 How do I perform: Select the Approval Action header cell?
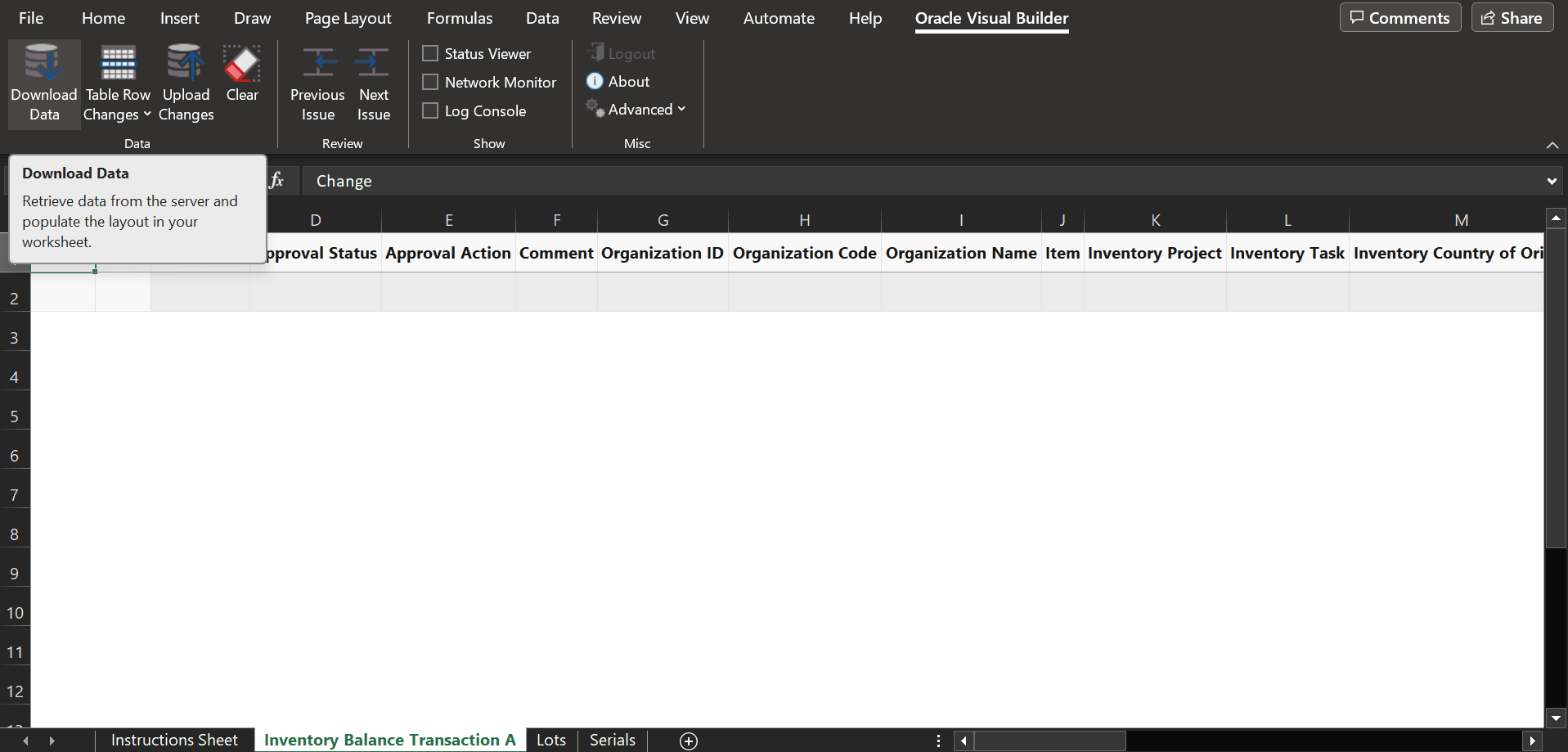tap(448, 253)
